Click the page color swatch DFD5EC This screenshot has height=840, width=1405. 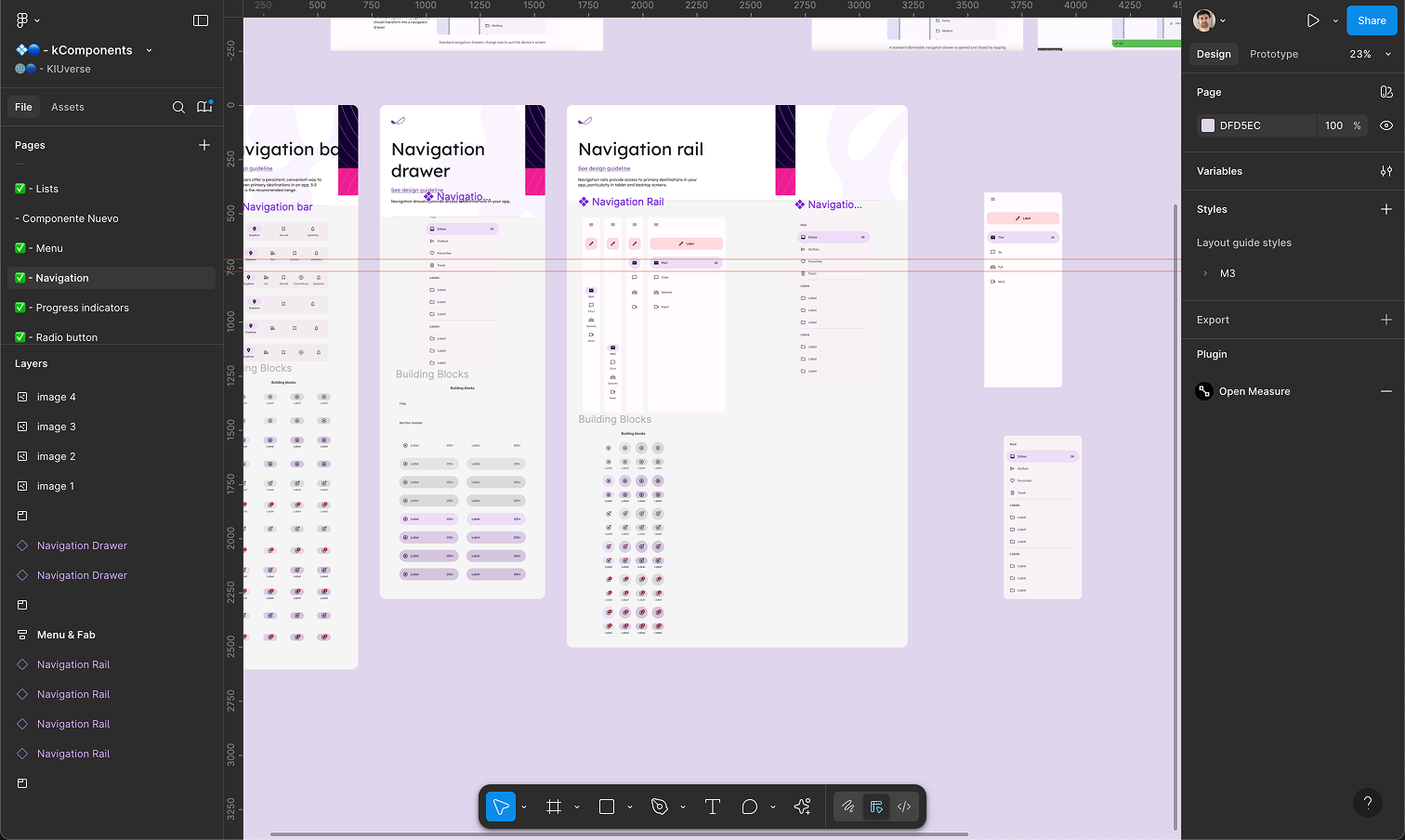click(1208, 125)
